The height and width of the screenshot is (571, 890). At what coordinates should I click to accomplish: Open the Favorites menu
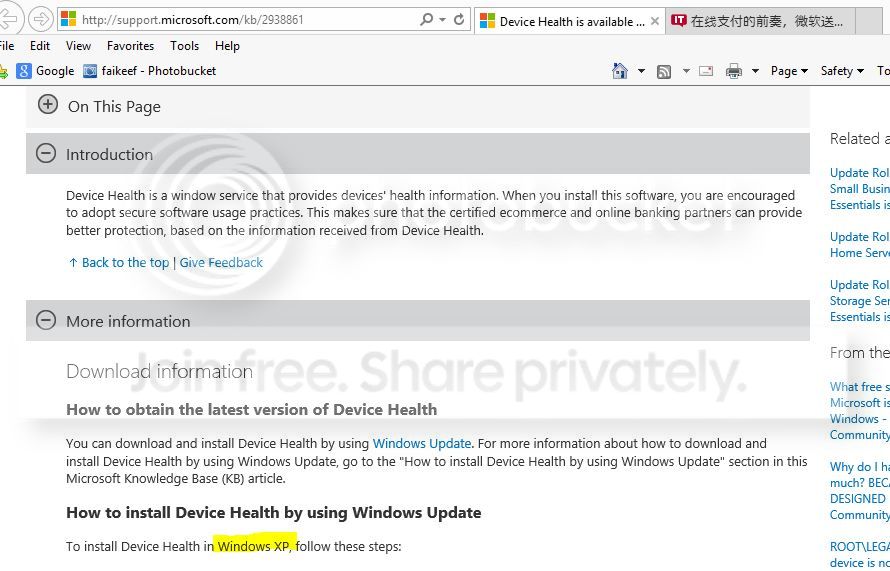[x=131, y=46]
